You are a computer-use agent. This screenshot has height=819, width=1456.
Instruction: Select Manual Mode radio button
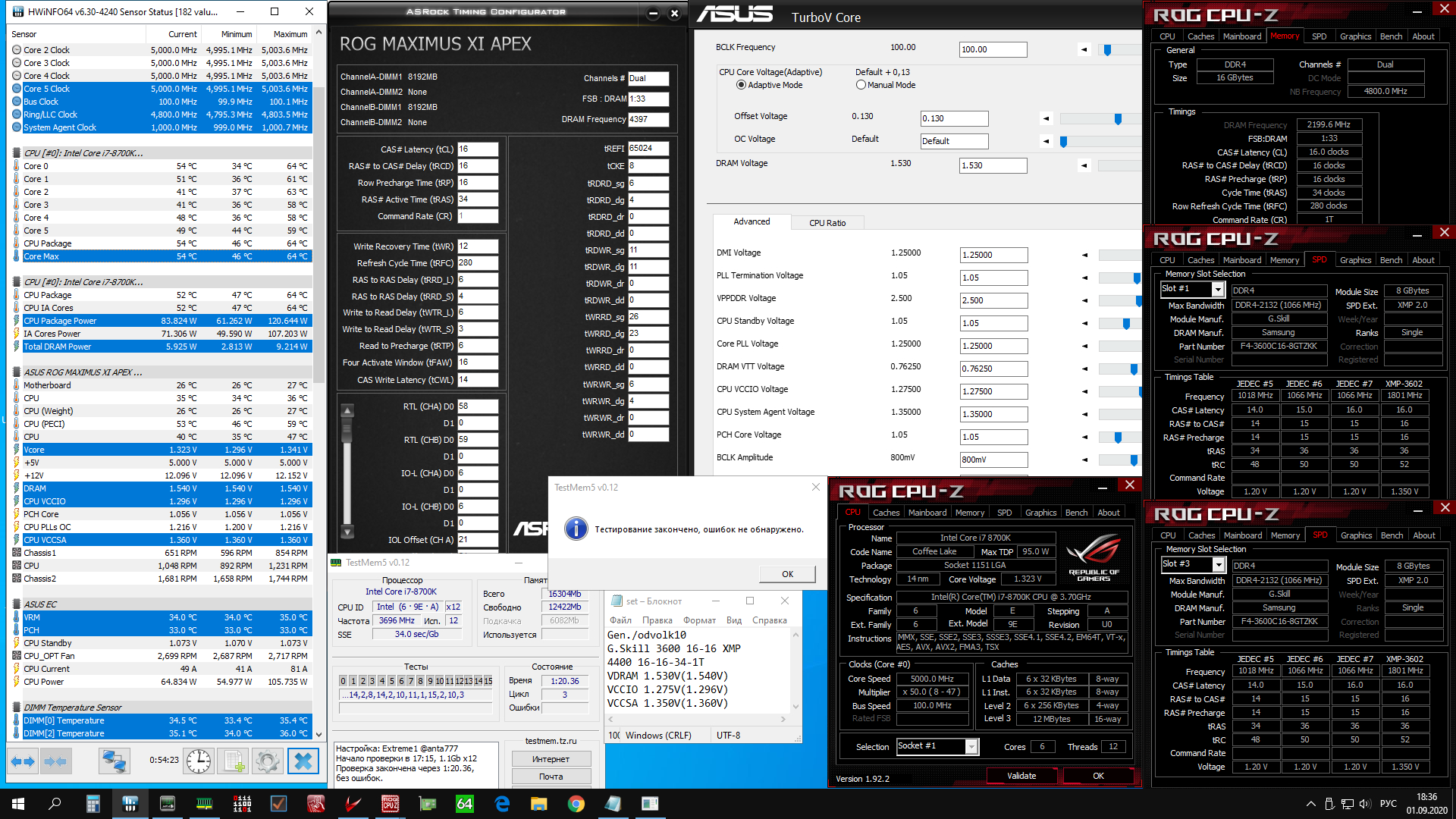coord(861,85)
